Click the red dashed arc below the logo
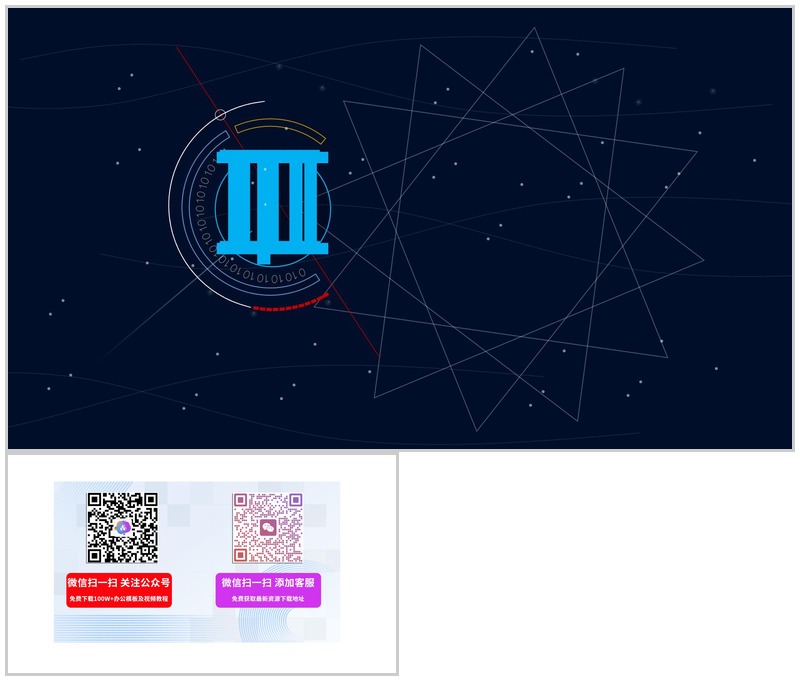This screenshot has height=681, width=800. [285, 308]
